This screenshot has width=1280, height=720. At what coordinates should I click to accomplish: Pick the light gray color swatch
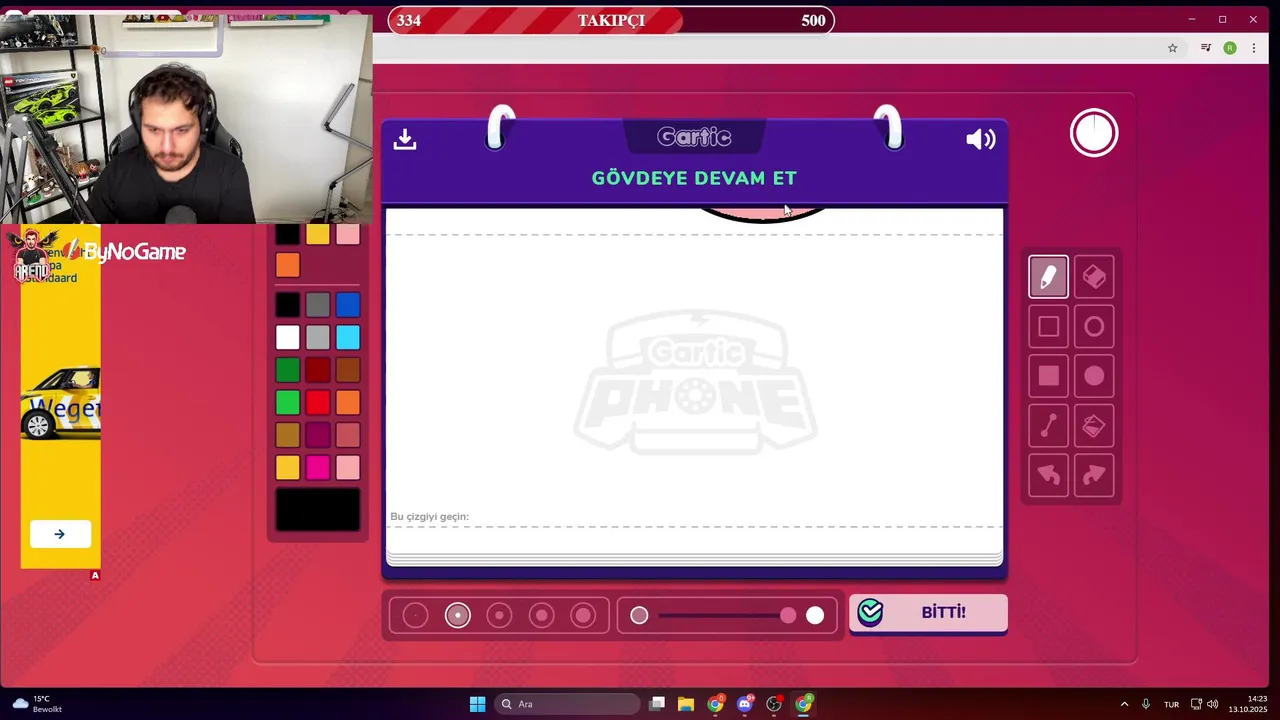[317, 337]
